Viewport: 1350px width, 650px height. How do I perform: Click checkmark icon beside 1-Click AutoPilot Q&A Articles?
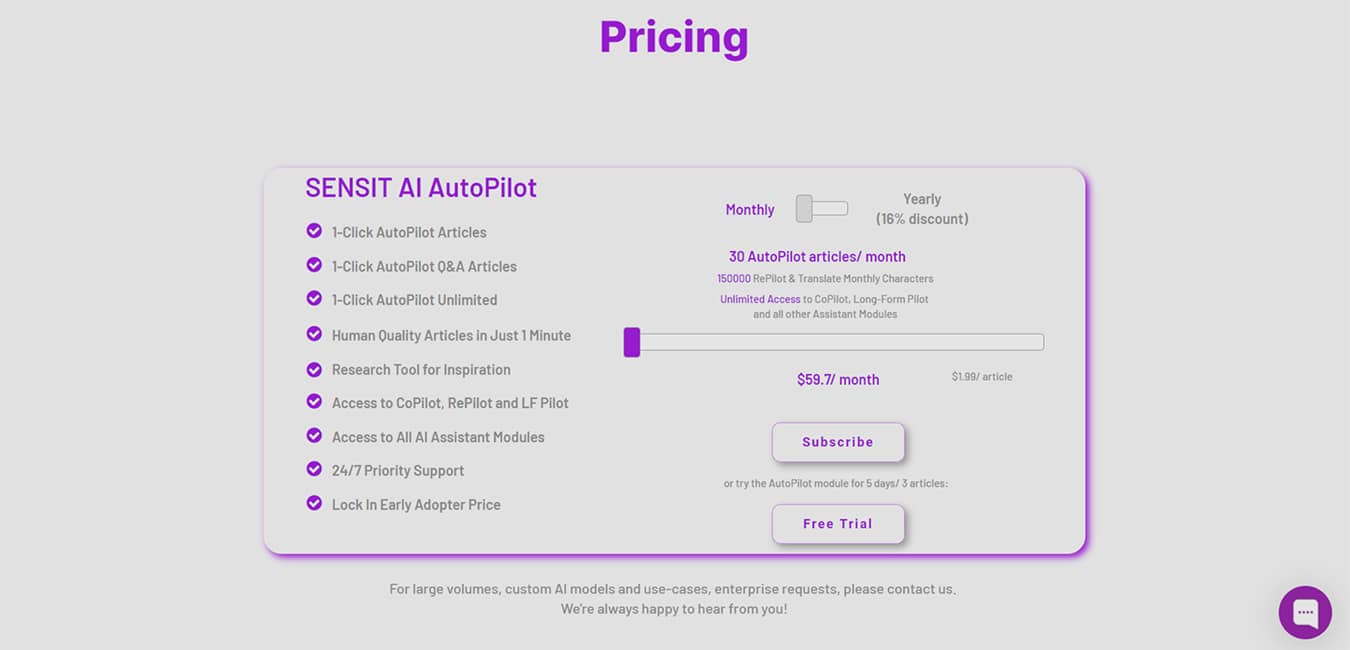(x=314, y=265)
